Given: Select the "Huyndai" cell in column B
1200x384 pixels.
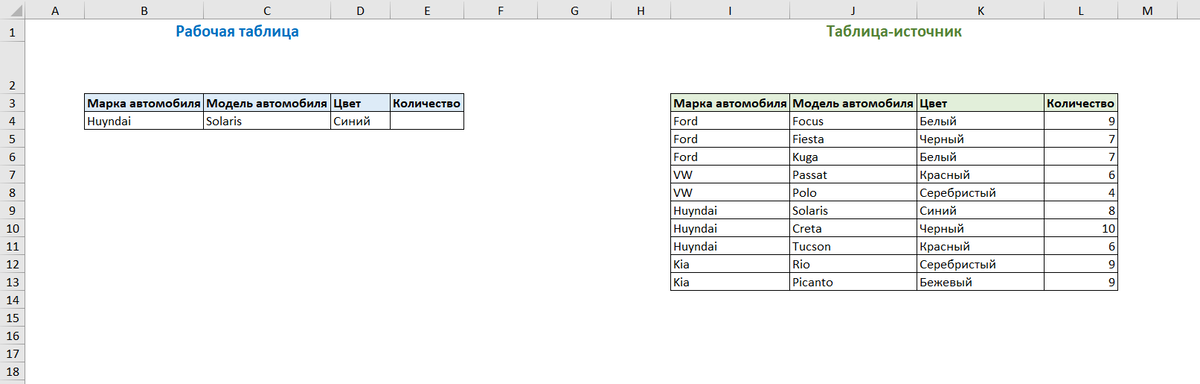Looking at the screenshot, I should [x=144, y=121].
